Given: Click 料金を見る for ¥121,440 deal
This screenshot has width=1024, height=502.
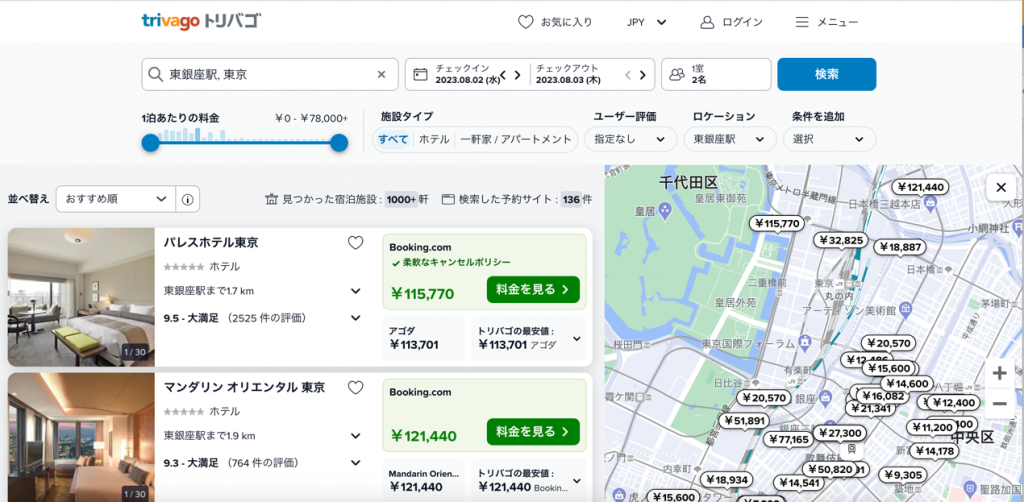Looking at the screenshot, I should [533, 431].
